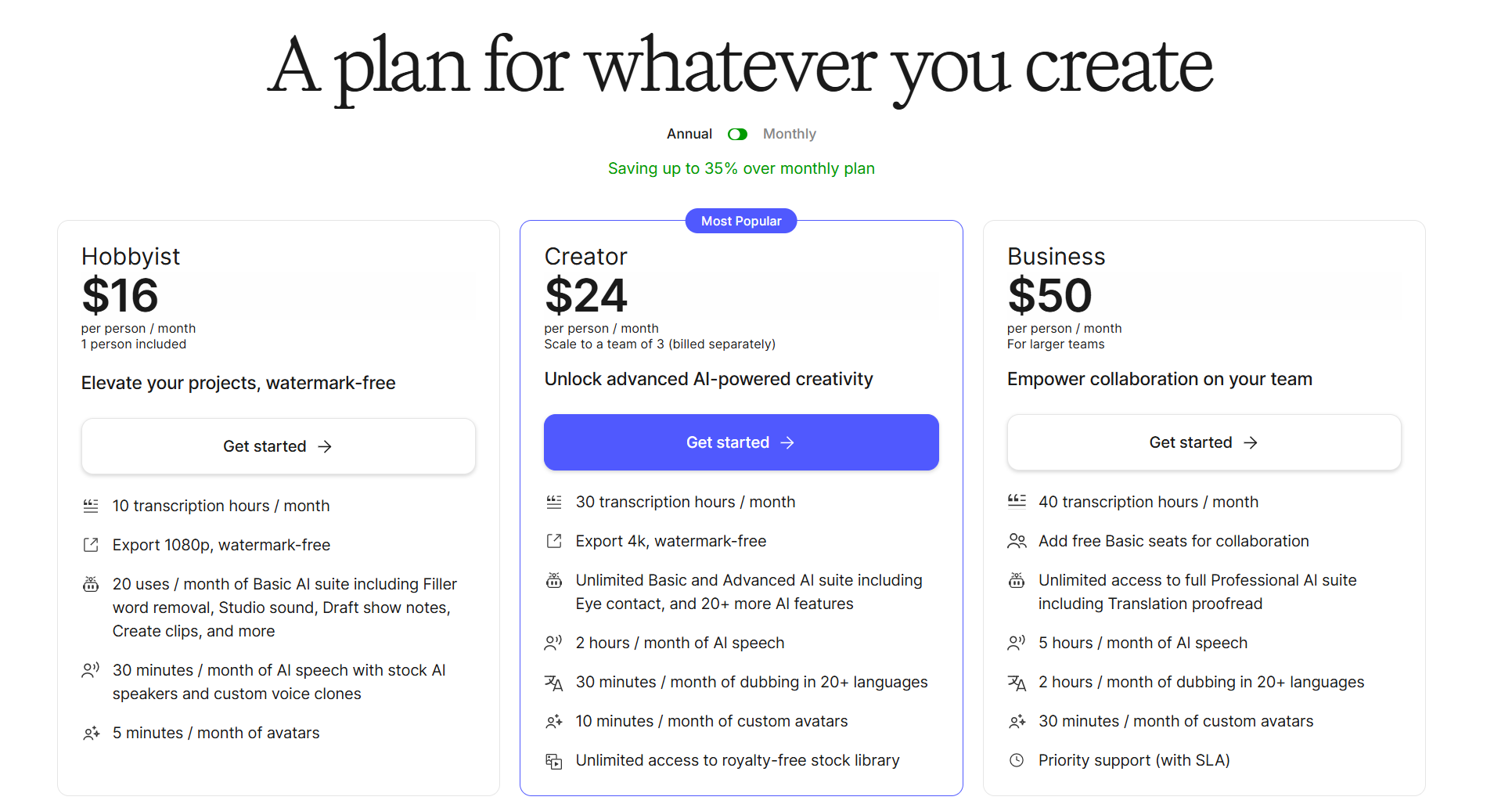Viewport: 1512px width, 804px height.
Task: Click the $24 Creator price
Action: coord(586,296)
